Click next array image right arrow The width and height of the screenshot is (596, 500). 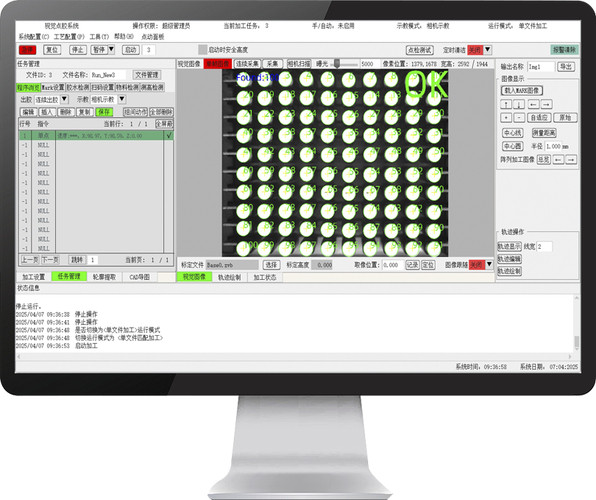tap(571, 160)
